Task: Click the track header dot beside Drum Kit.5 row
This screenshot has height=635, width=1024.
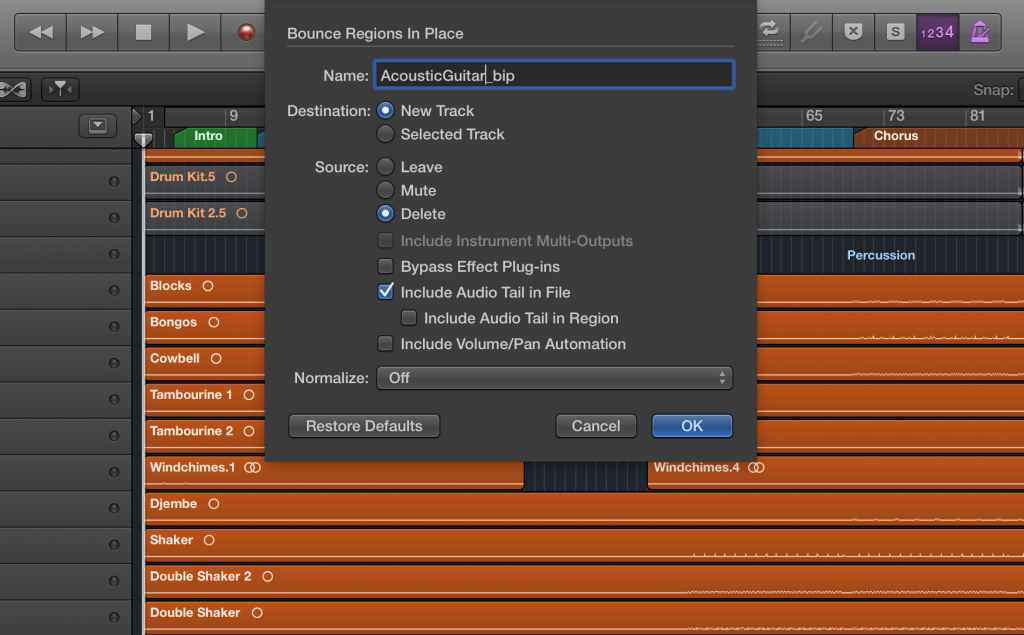Action: coord(114,181)
